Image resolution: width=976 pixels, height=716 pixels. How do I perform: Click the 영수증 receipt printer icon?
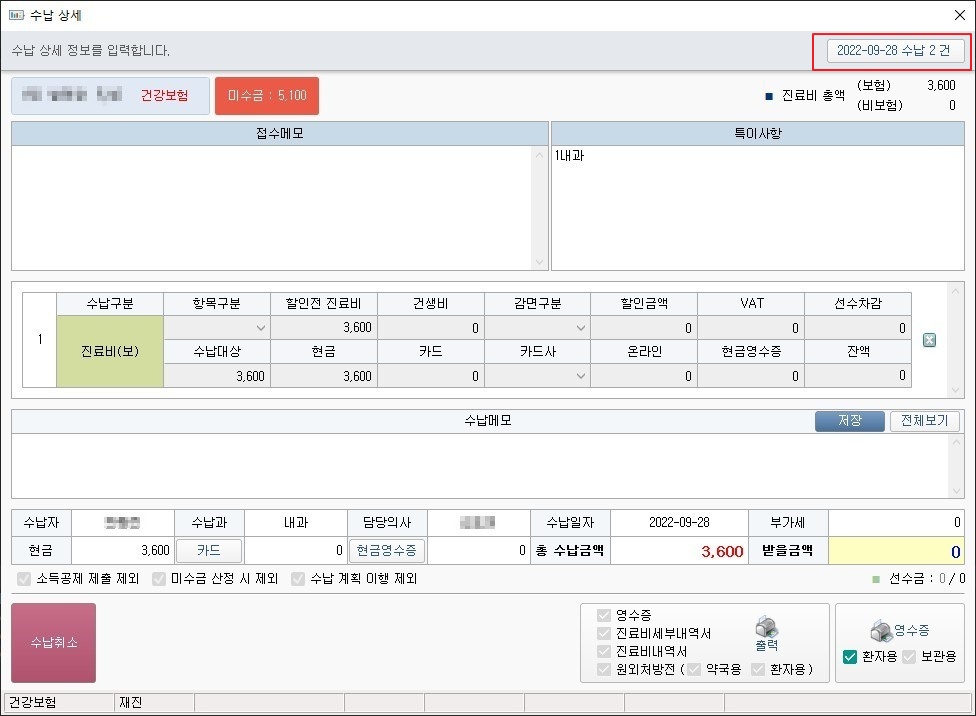881,631
